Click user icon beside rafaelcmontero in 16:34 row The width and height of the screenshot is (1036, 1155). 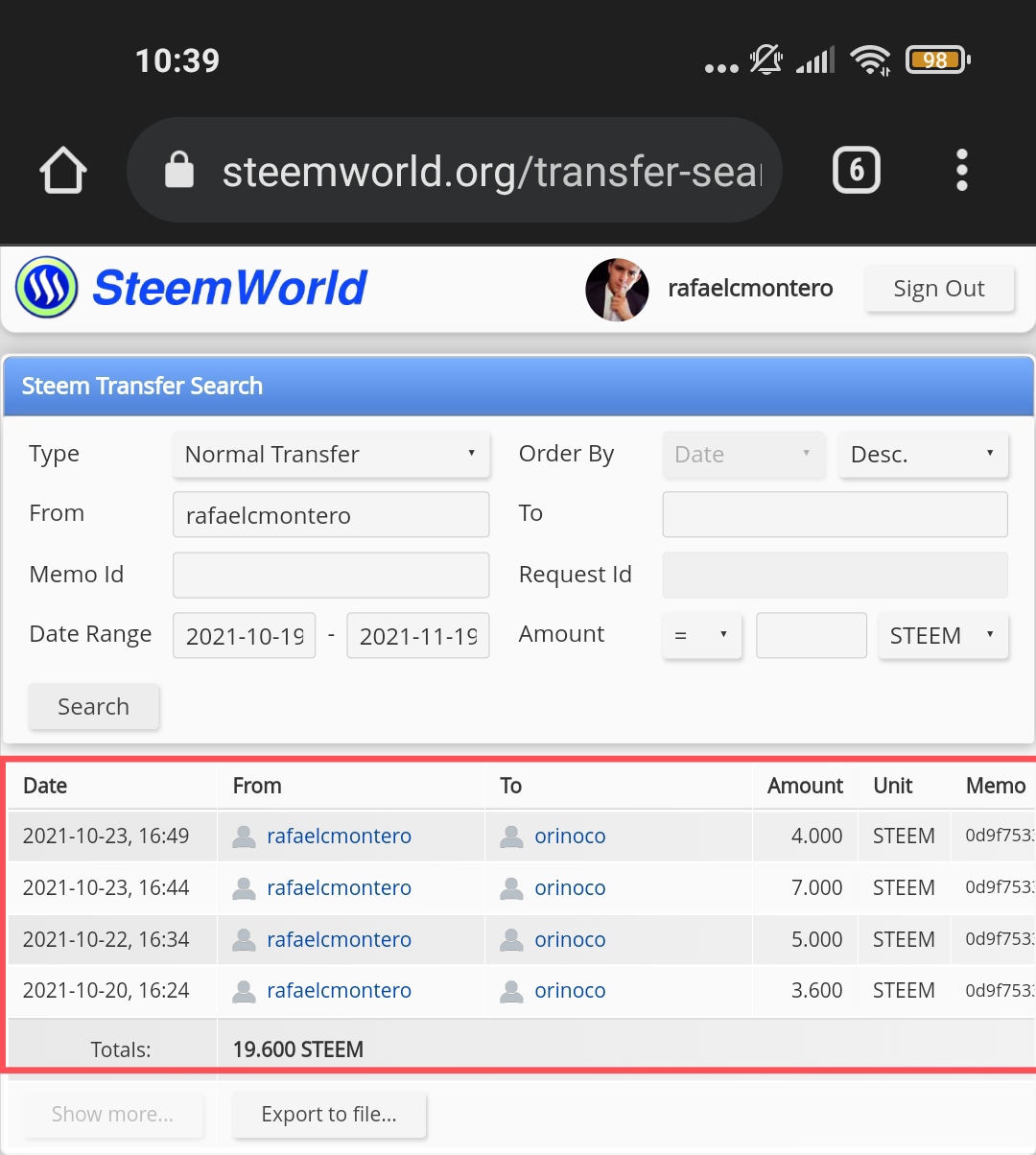[x=245, y=940]
